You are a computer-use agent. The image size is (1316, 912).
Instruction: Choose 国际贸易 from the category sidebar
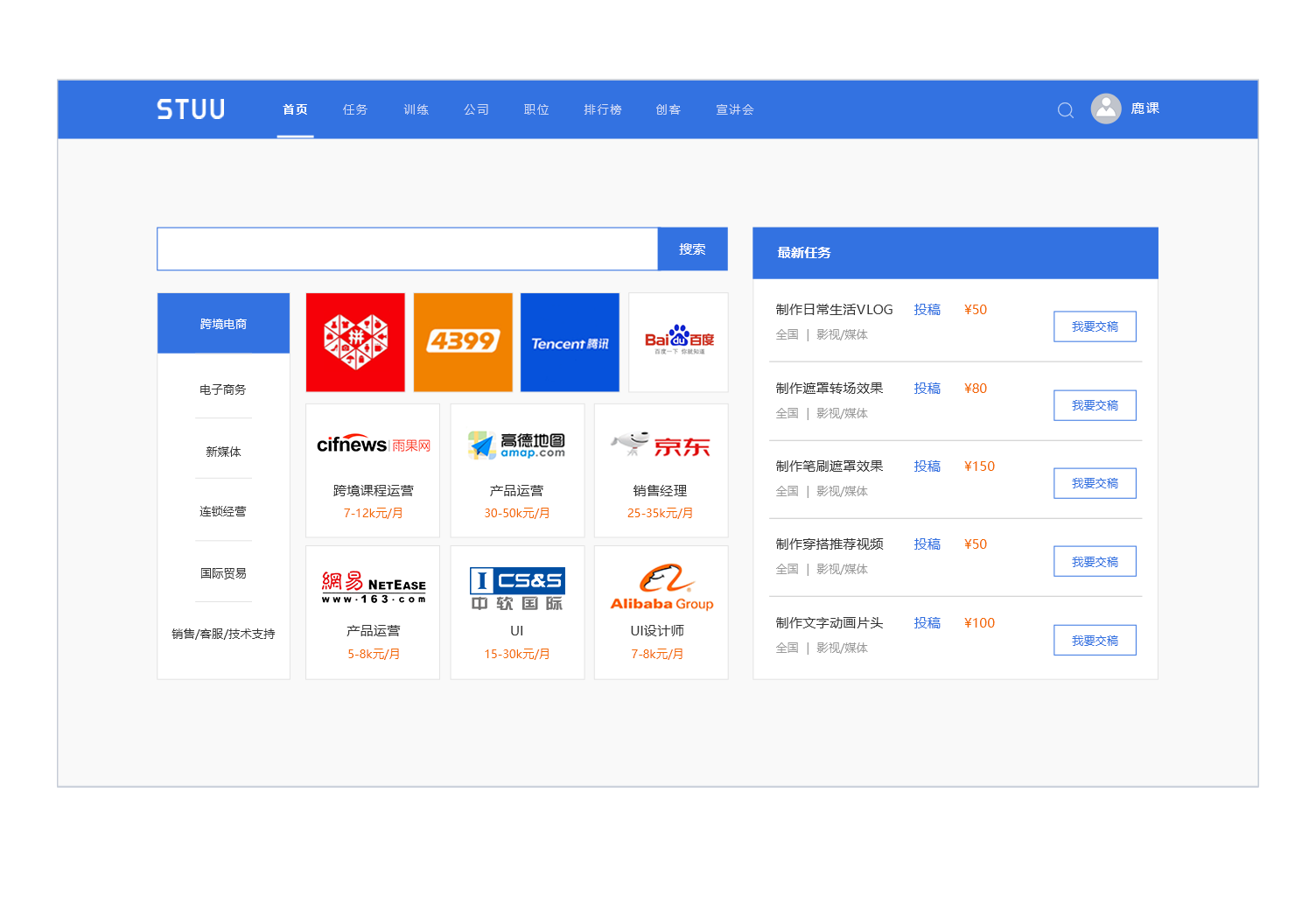click(x=223, y=573)
